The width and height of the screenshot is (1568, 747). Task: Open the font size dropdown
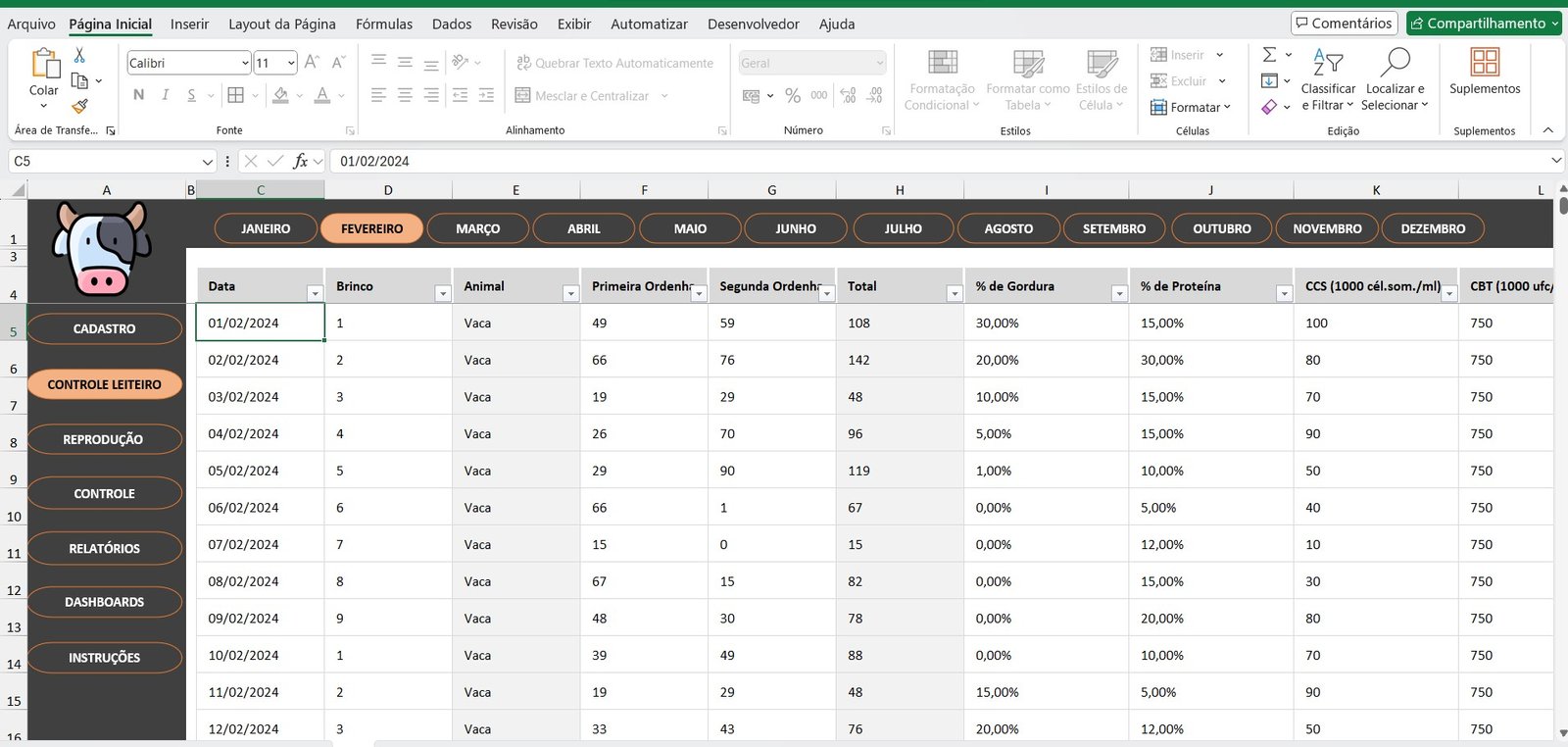click(x=291, y=63)
